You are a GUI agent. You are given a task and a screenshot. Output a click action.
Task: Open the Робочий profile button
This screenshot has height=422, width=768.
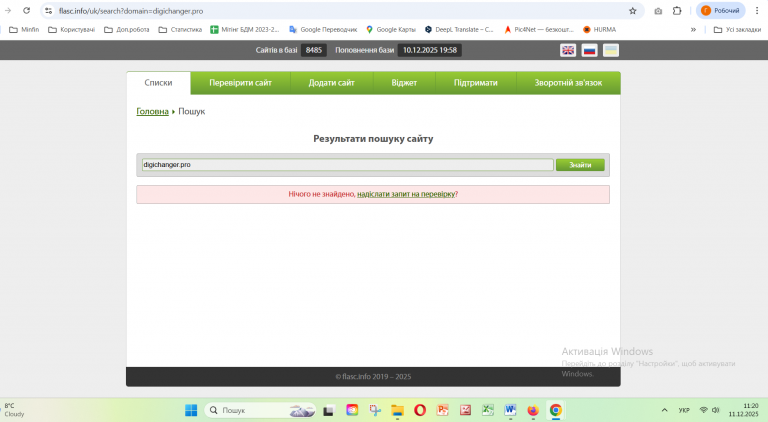(x=720, y=10)
